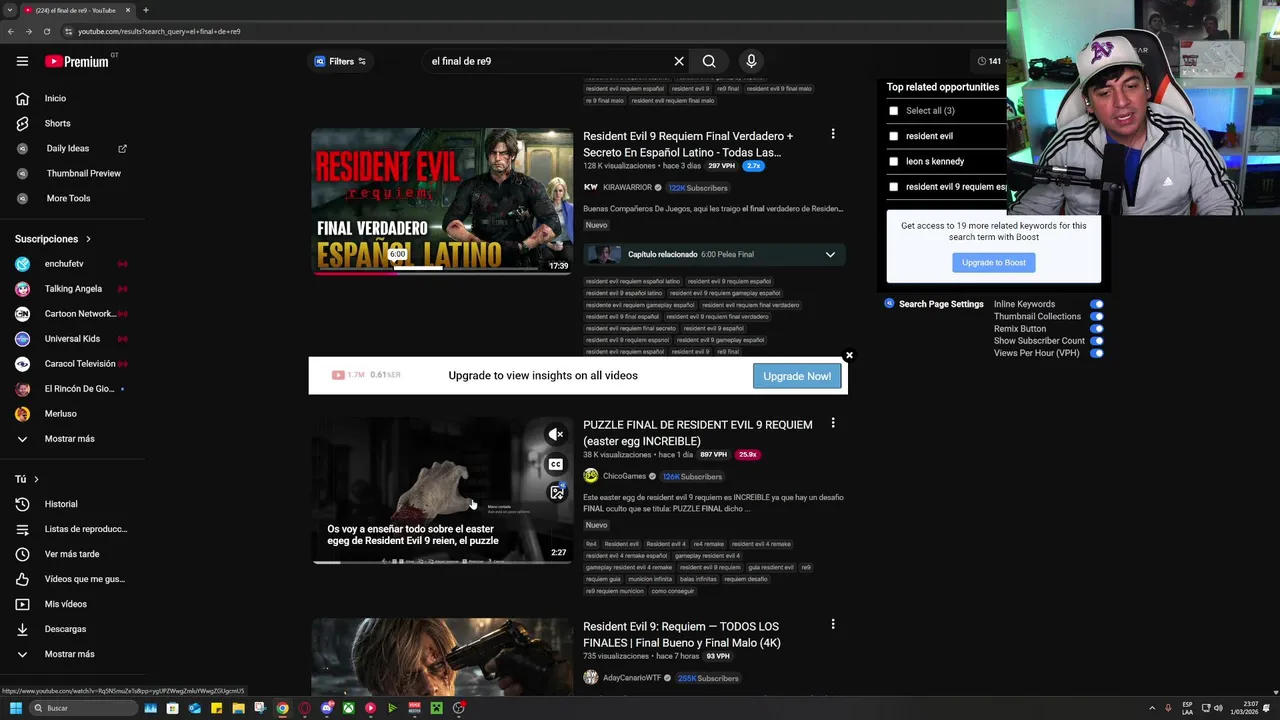Open the Resident Evil Final Verdadero thumbnail
Image resolution: width=1280 pixels, height=720 pixels.
(442, 200)
